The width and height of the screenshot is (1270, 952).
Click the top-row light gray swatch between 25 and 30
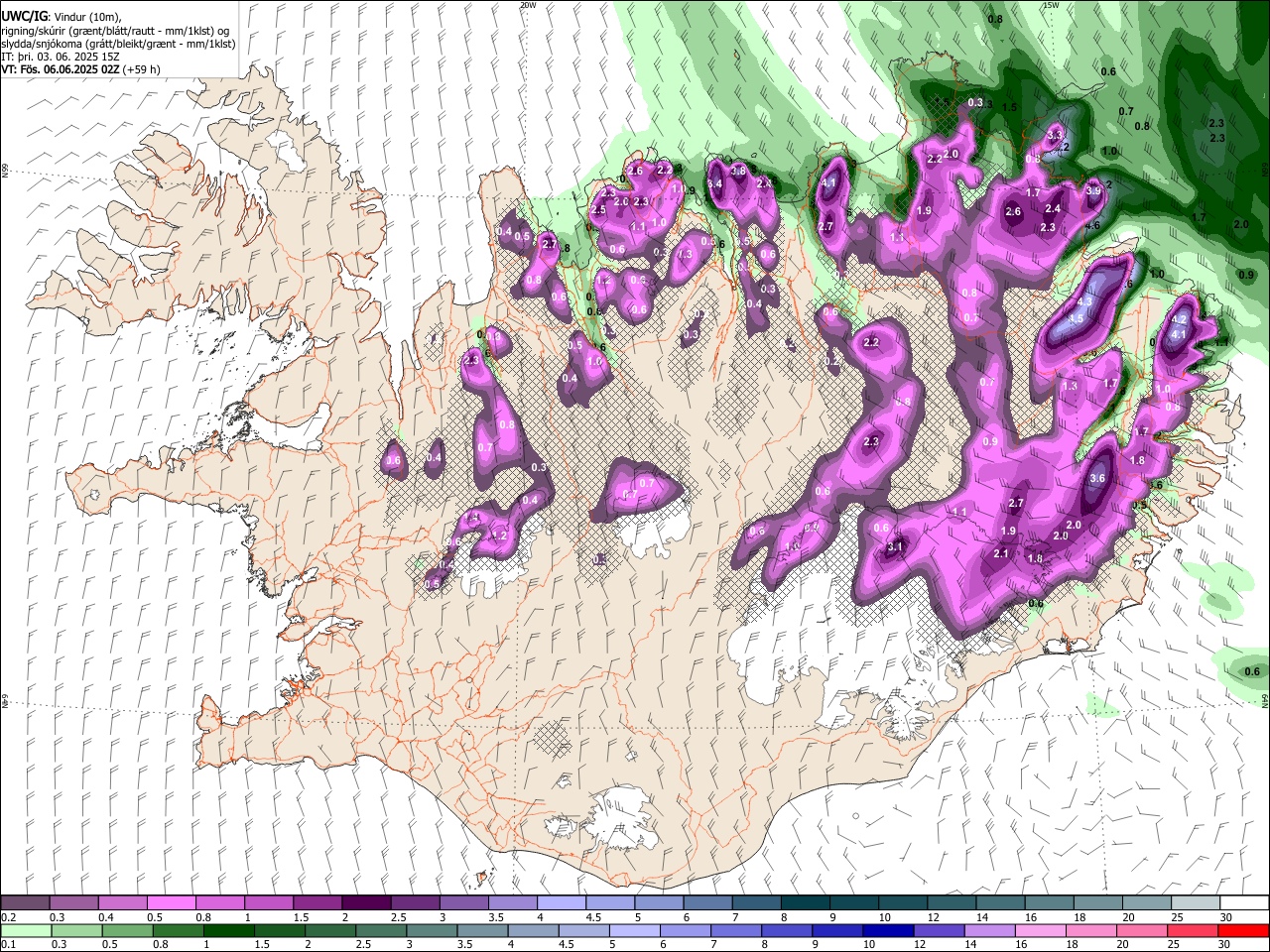(x=1197, y=903)
